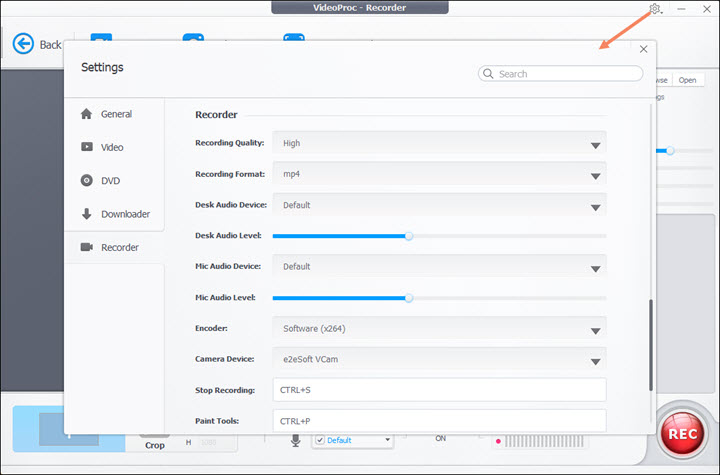
Task: Click the Stop Recording hotkey field
Action: coord(439,390)
